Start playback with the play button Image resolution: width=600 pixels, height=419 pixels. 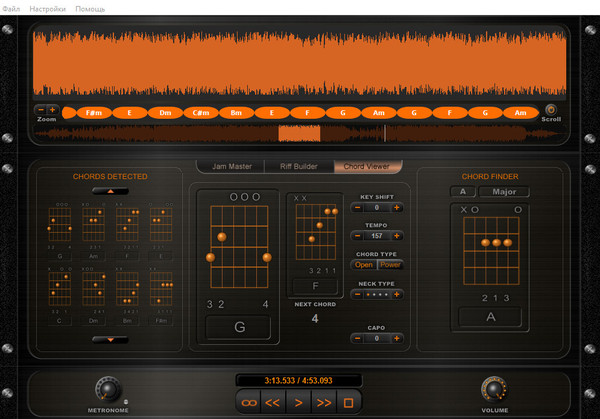click(x=299, y=401)
